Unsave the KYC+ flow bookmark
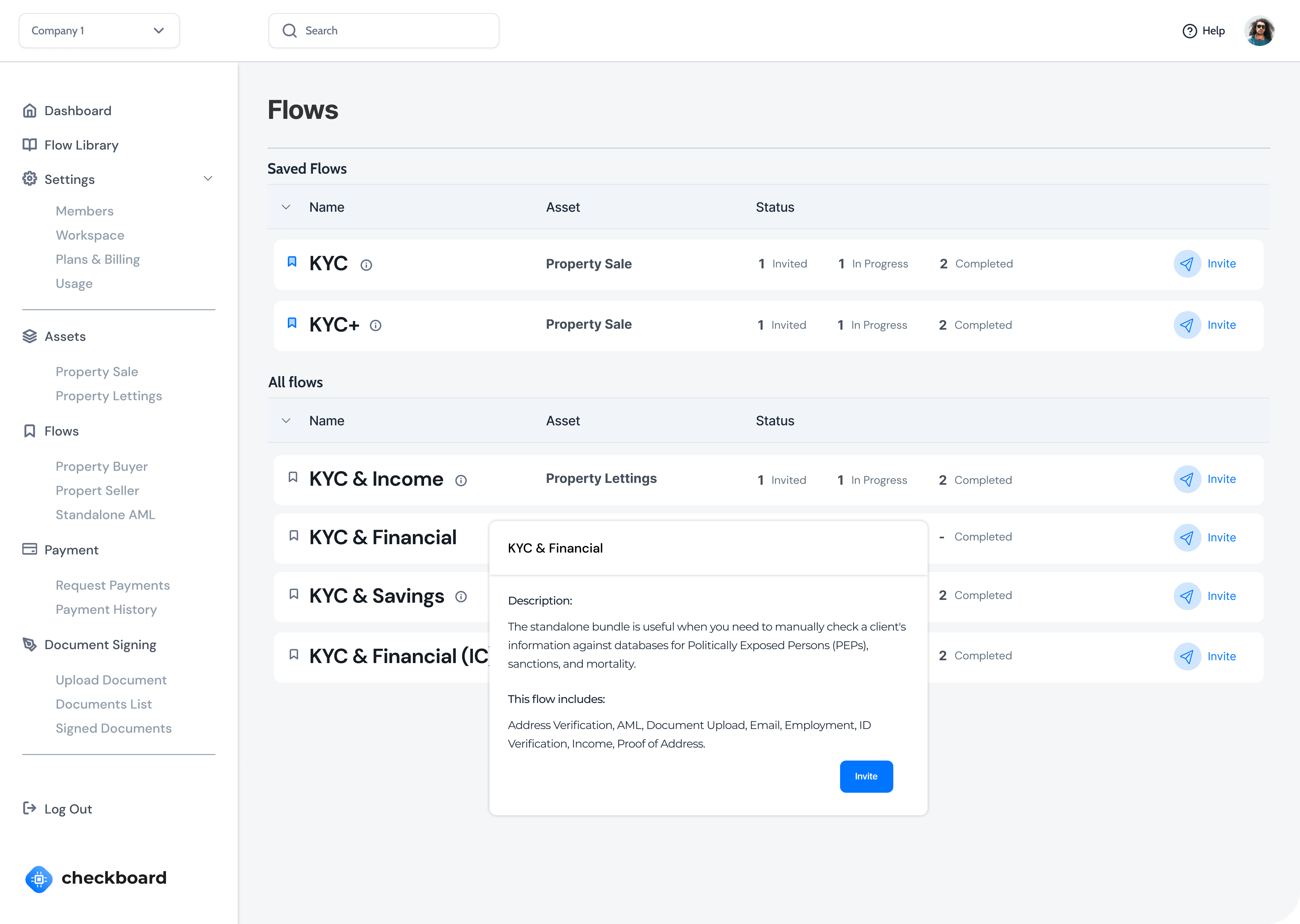The height and width of the screenshot is (924, 1300). click(292, 323)
